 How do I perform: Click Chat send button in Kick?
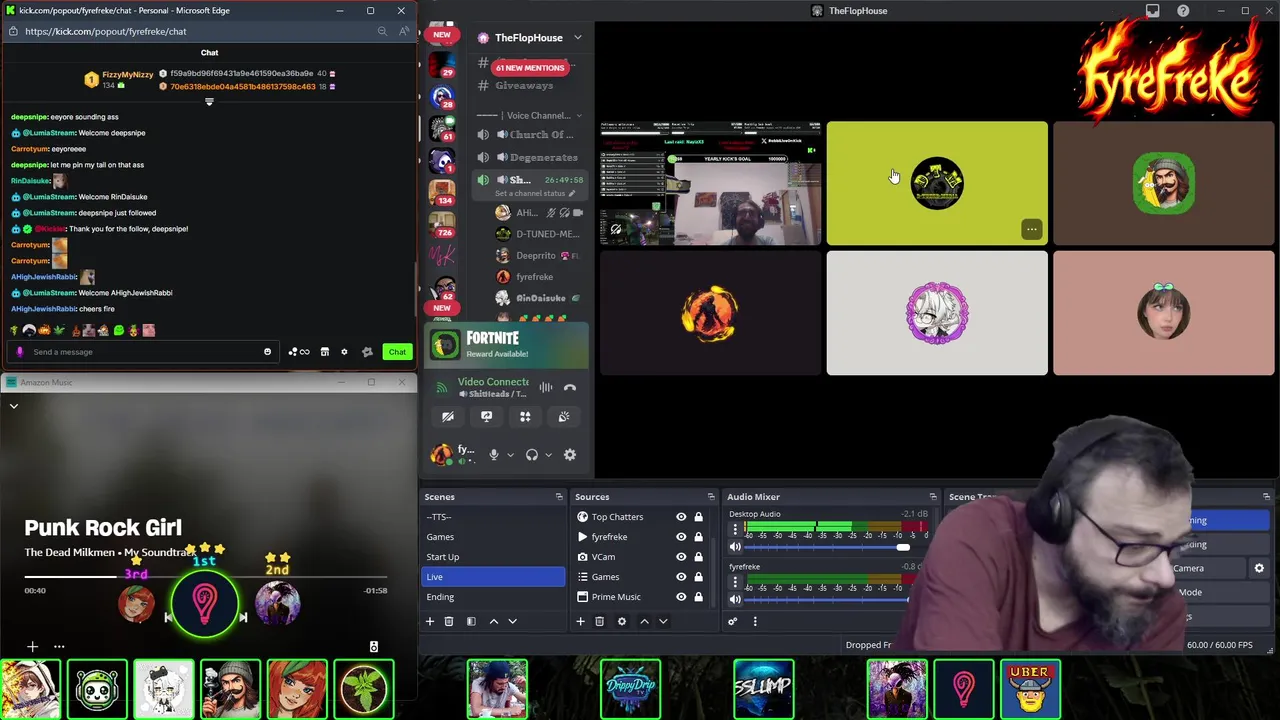[x=397, y=352]
